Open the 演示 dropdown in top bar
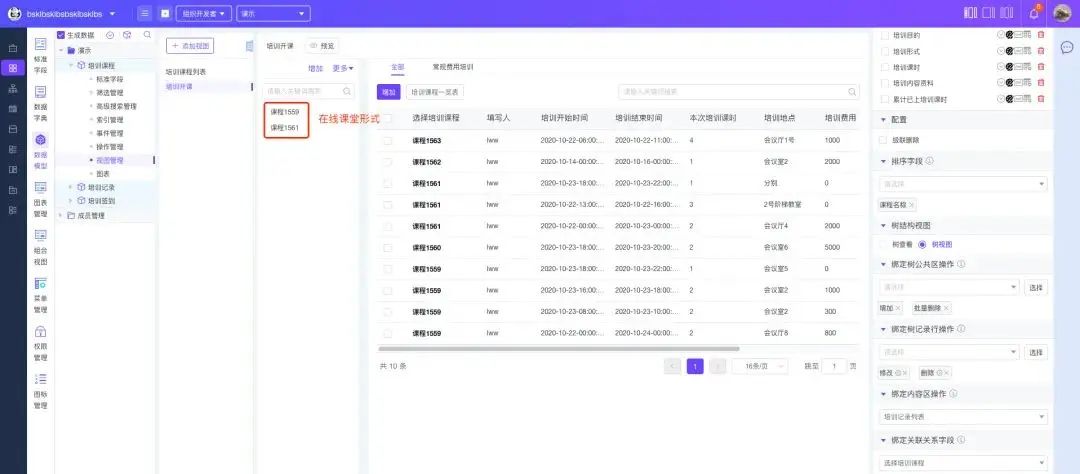This screenshot has height=474, width=1080. (273, 13)
